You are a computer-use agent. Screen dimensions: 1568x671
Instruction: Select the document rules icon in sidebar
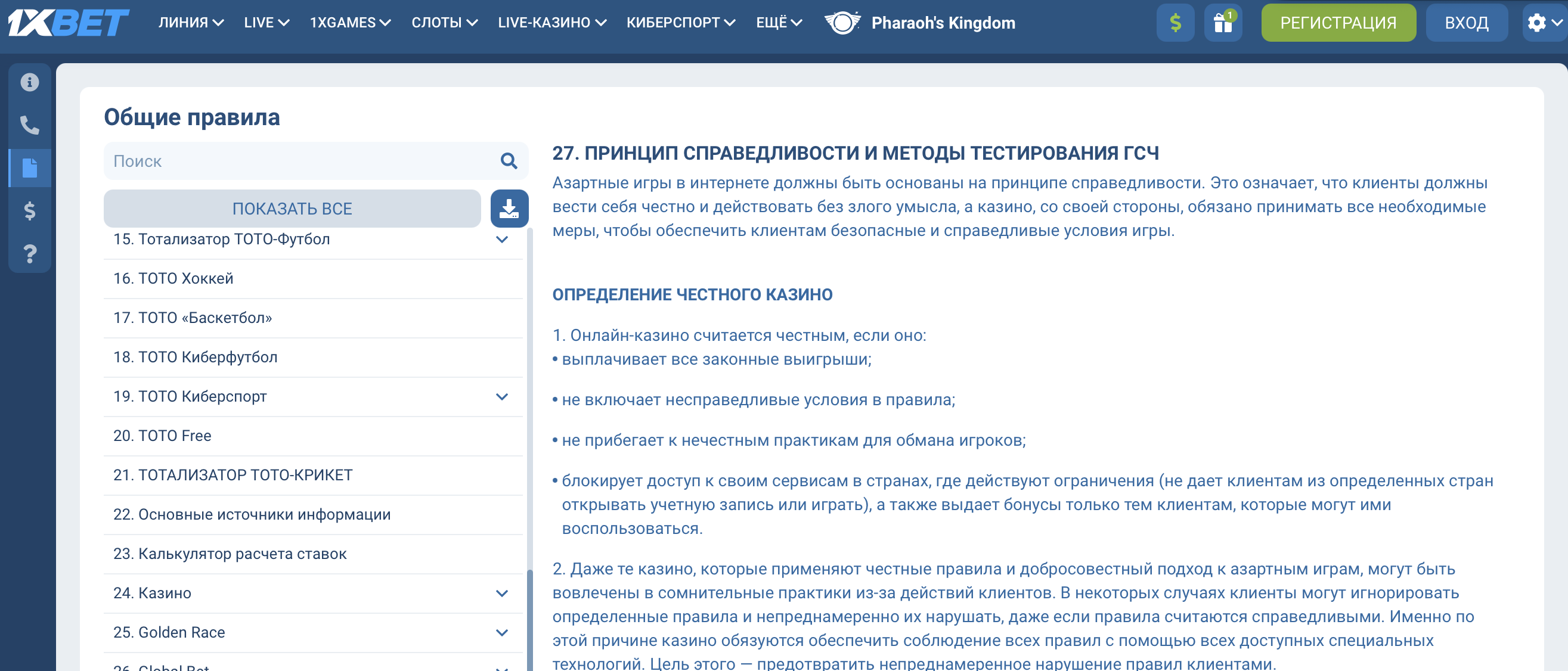pyautogui.click(x=29, y=167)
